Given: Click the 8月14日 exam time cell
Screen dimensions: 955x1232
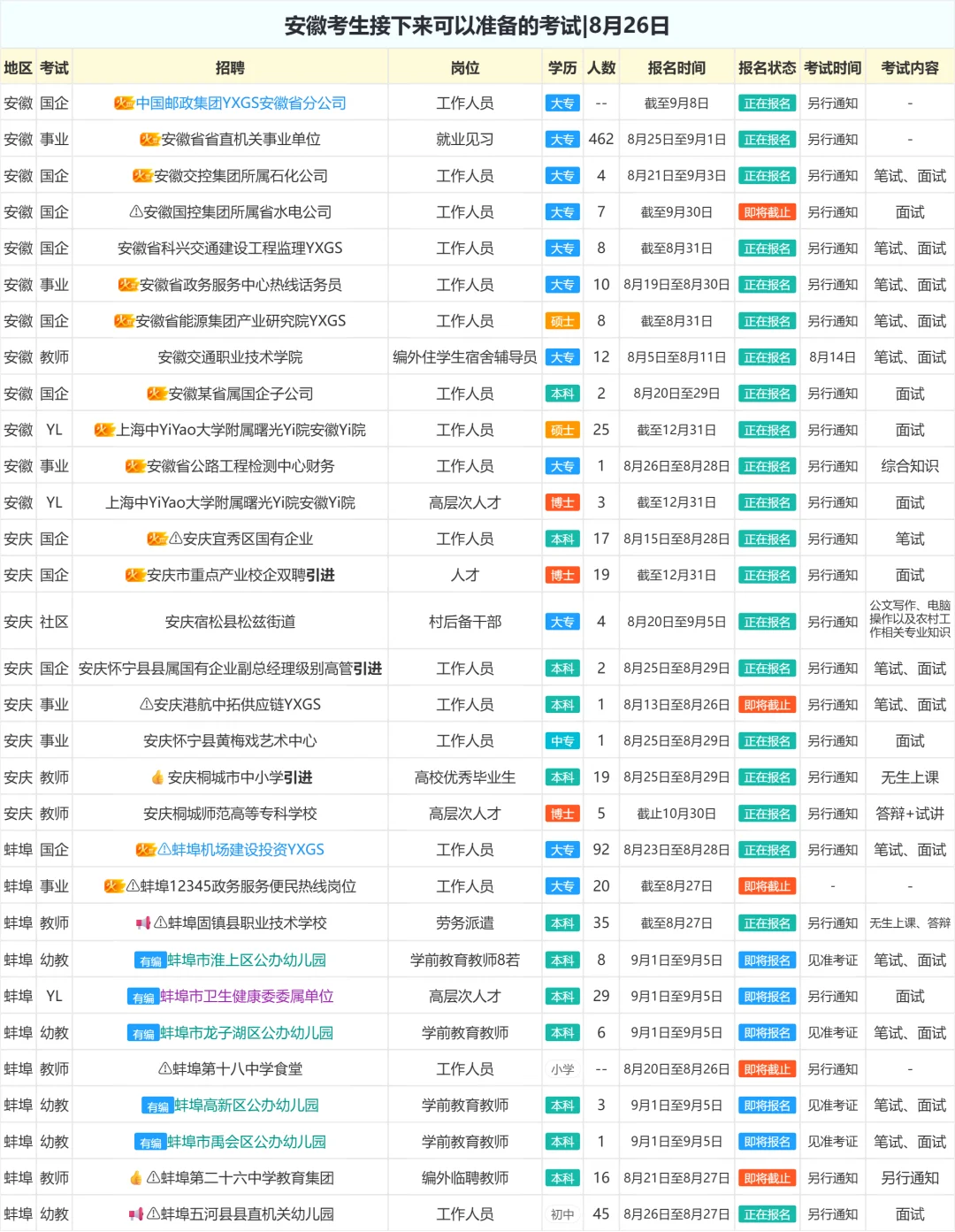Looking at the screenshot, I should 832,357.
